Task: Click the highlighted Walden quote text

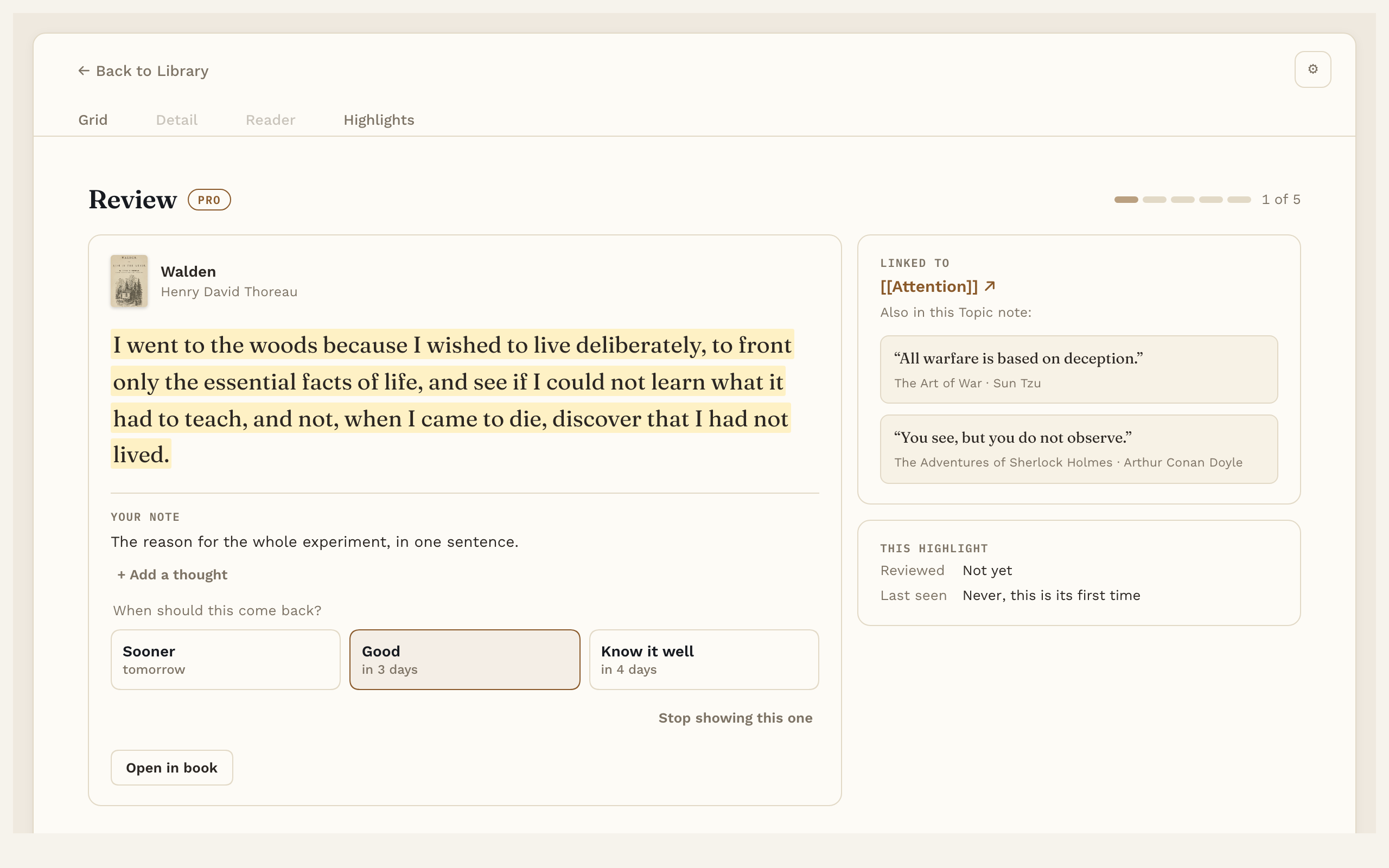Action: point(453,399)
